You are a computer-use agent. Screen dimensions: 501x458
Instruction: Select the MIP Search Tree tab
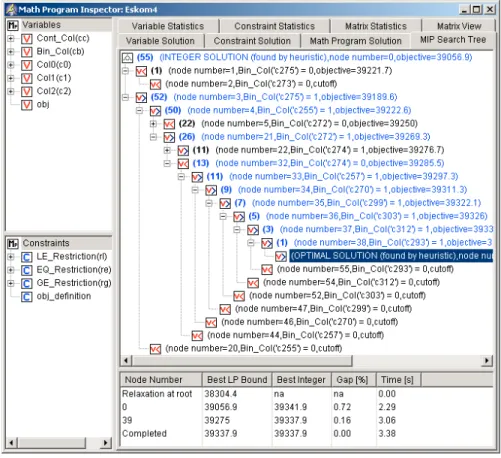pos(453,40)
